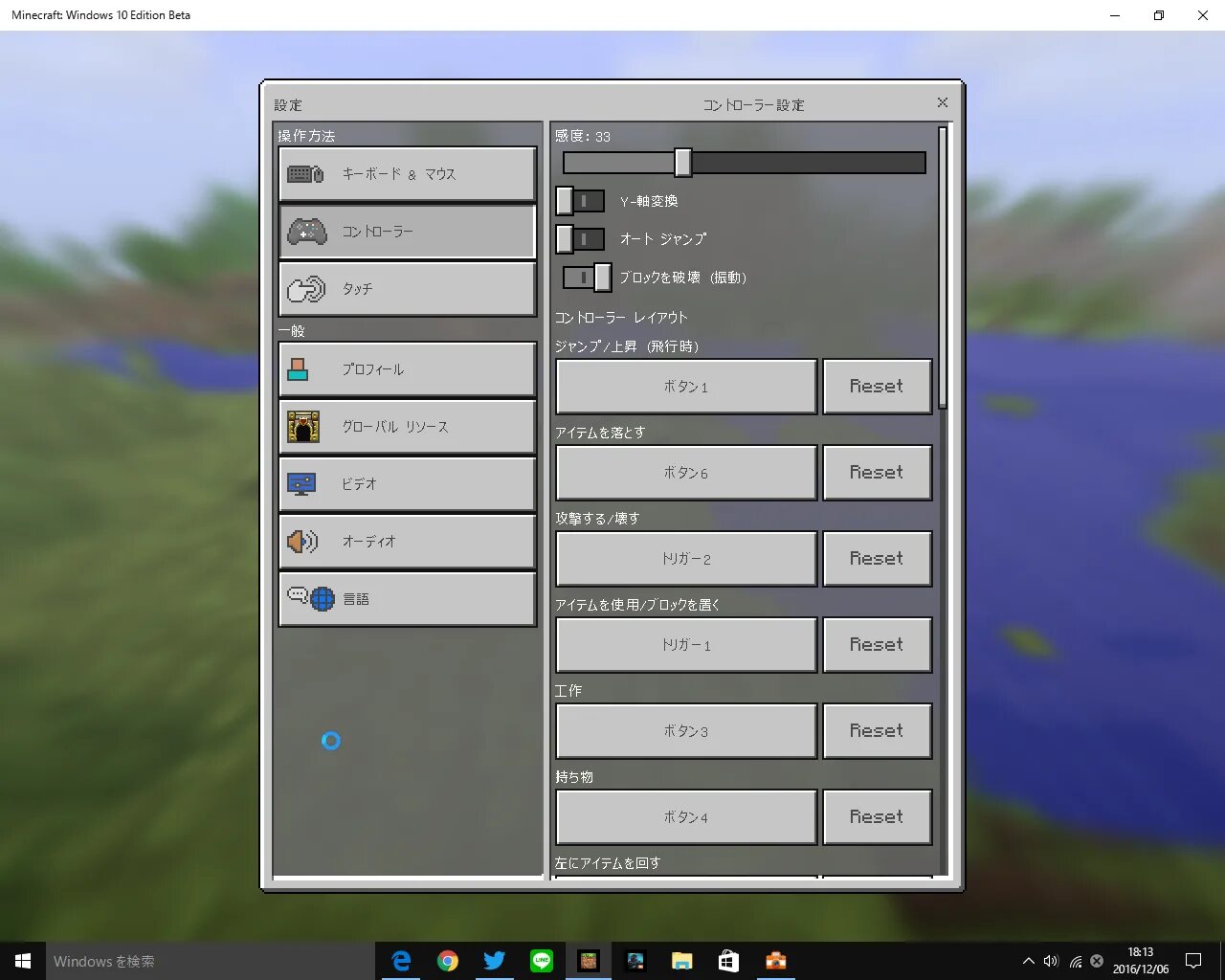
Task: Open the orange toolbox taskbar app
Action: [x=775, y=961]
